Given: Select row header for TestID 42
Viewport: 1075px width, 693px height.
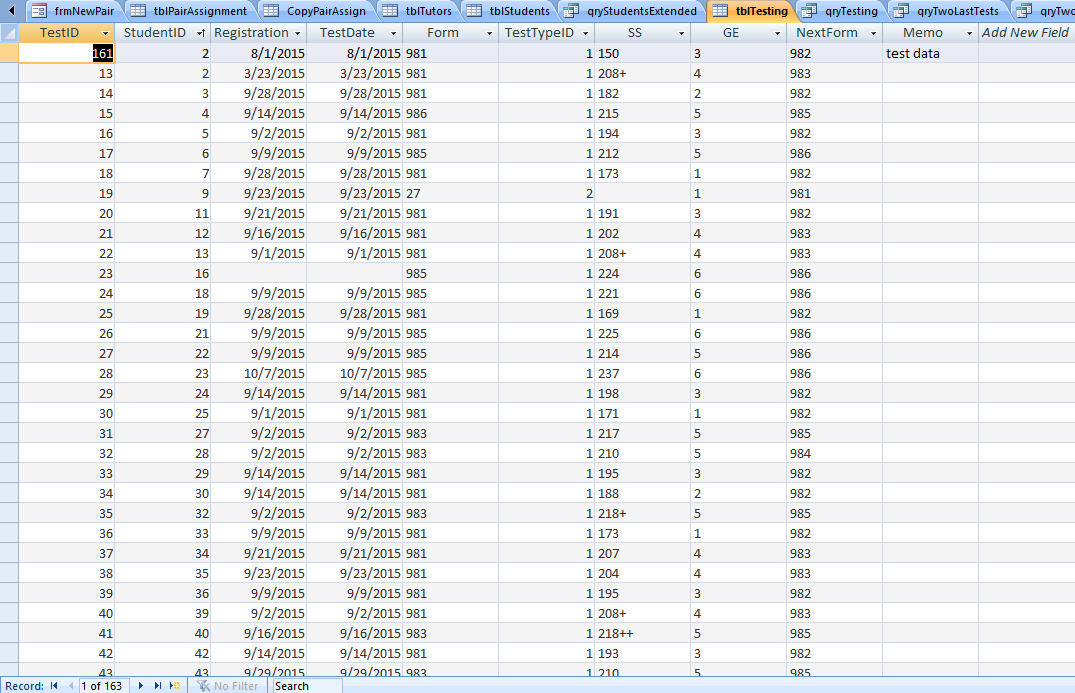Looking at the screenshot, I should tap(9, 653).
